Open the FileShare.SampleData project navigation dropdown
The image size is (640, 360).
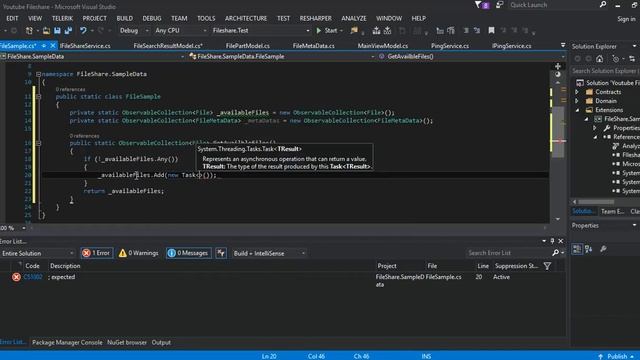tap(93, 56)
